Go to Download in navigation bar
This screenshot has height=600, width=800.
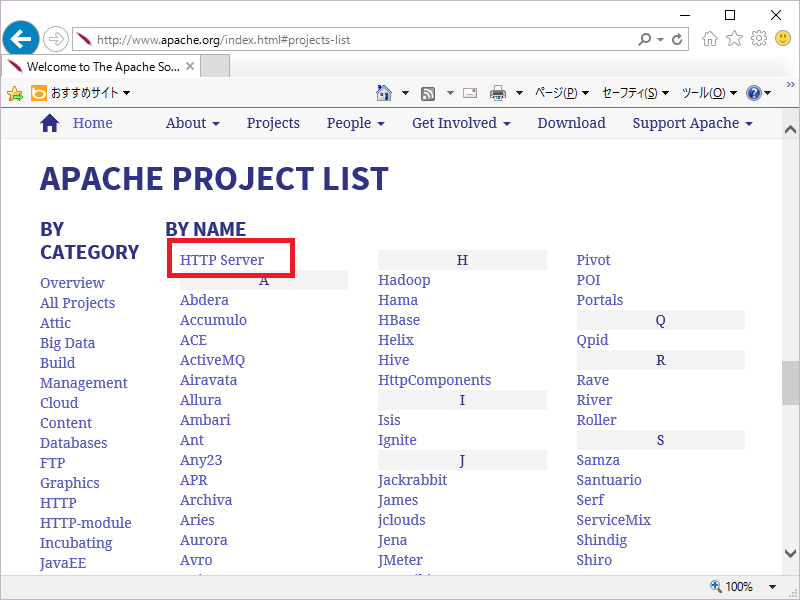point(571,123)
